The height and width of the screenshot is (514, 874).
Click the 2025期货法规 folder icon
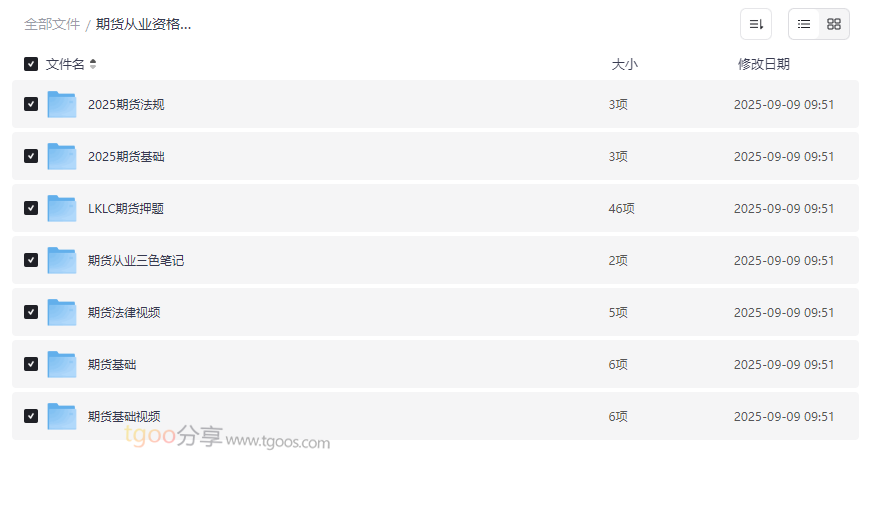(x=62, y=104)
